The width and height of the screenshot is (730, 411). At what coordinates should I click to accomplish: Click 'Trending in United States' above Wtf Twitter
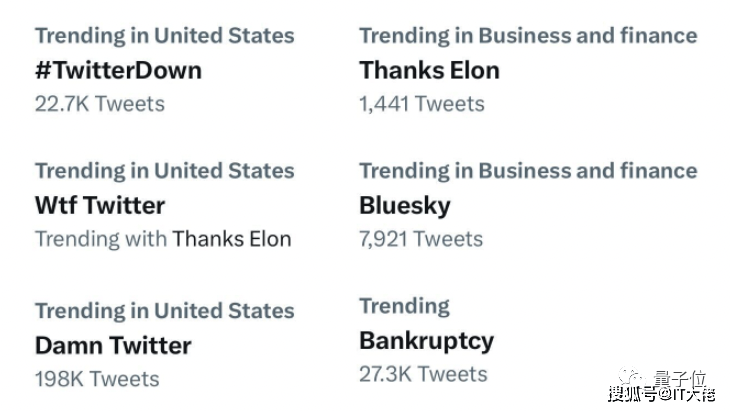point(164,171)
